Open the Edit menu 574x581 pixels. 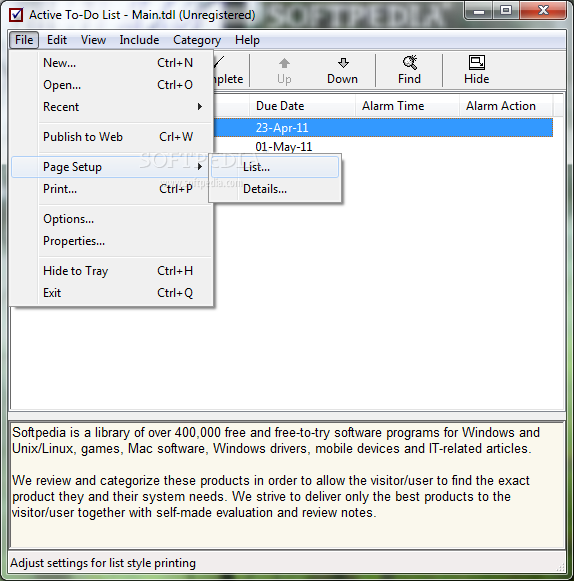click(x=57, y=40)
